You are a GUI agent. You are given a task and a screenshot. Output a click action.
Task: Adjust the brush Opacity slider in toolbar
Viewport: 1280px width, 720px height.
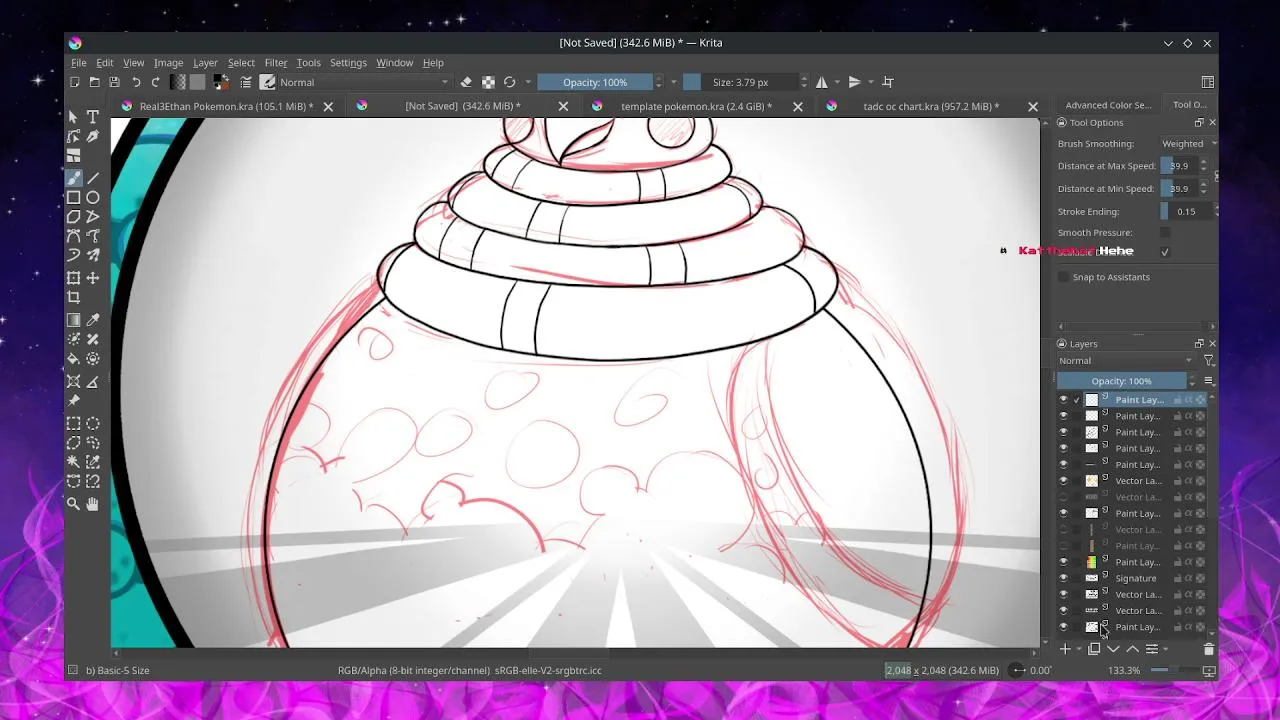pyautogui.click(x=595, y=82)
